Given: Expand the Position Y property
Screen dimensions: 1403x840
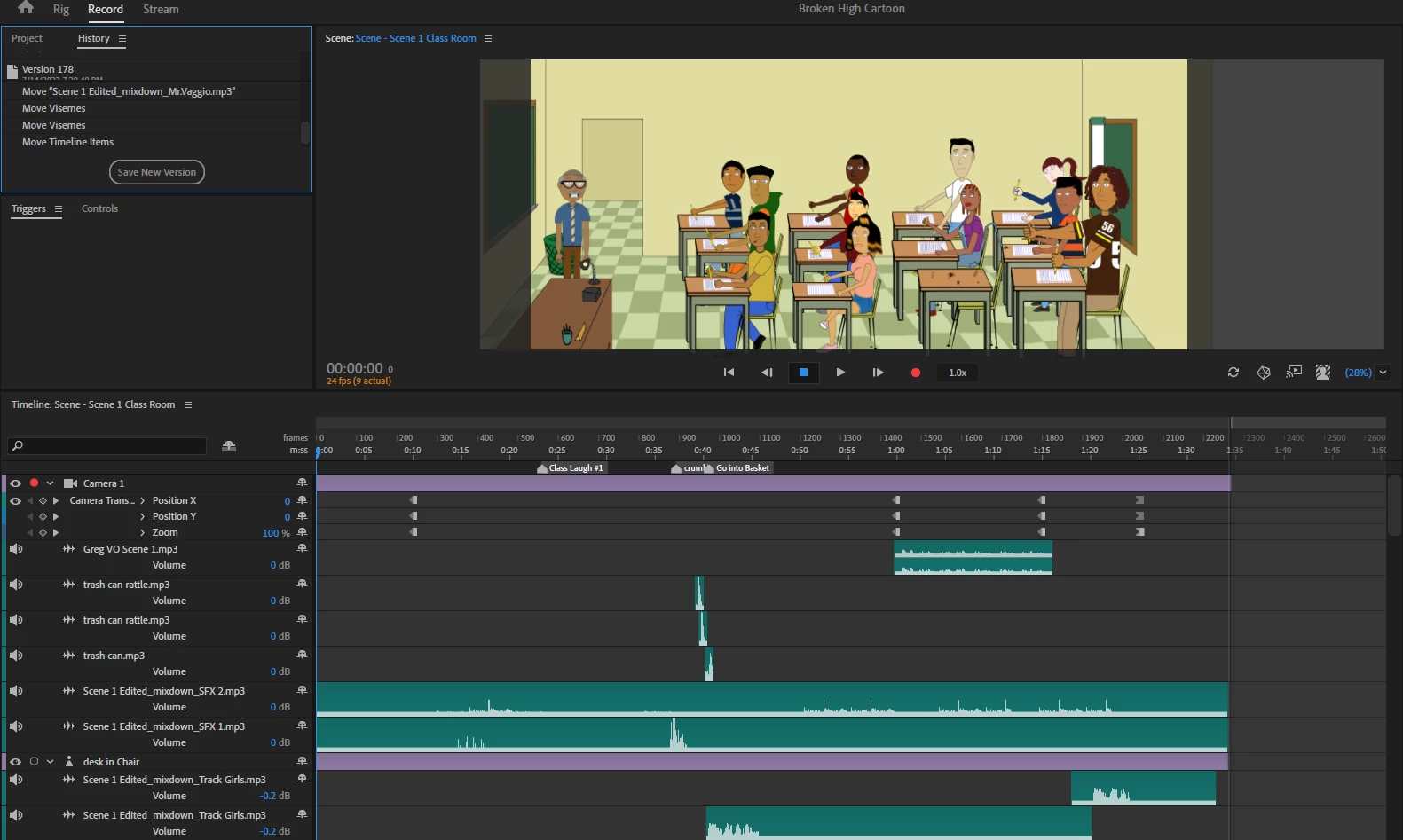Looking at the screenshot, I should coord(142,516).
